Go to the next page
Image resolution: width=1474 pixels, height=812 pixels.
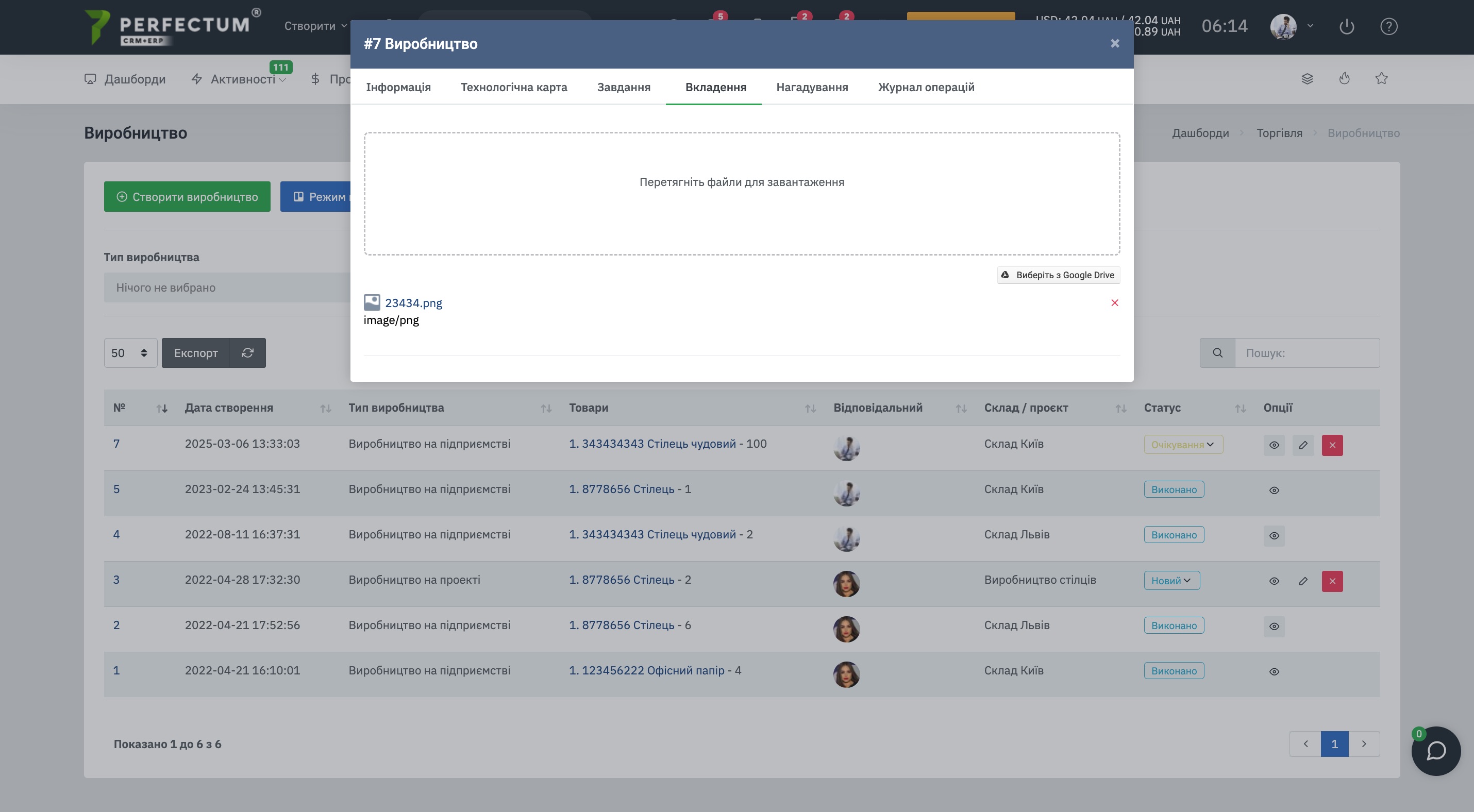(x=1364, y=744)
